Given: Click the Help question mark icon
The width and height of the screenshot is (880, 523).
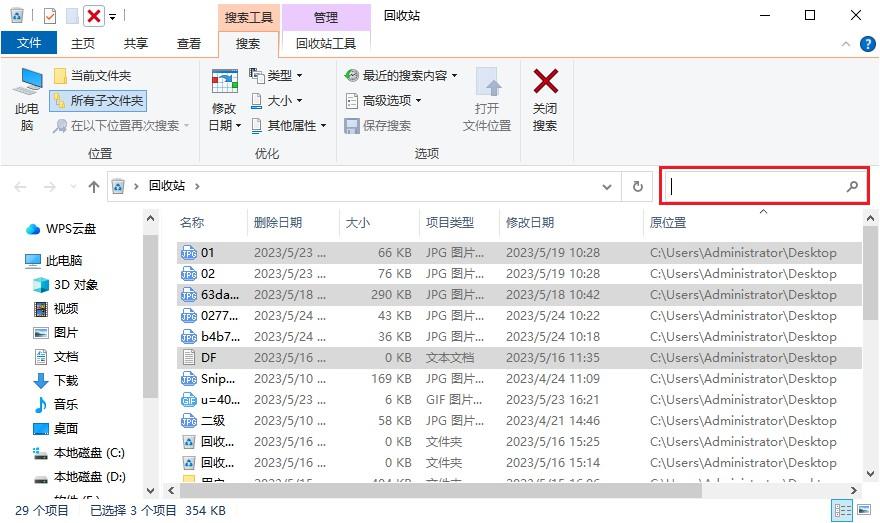Looking at the screenshot, I should 867,44.
